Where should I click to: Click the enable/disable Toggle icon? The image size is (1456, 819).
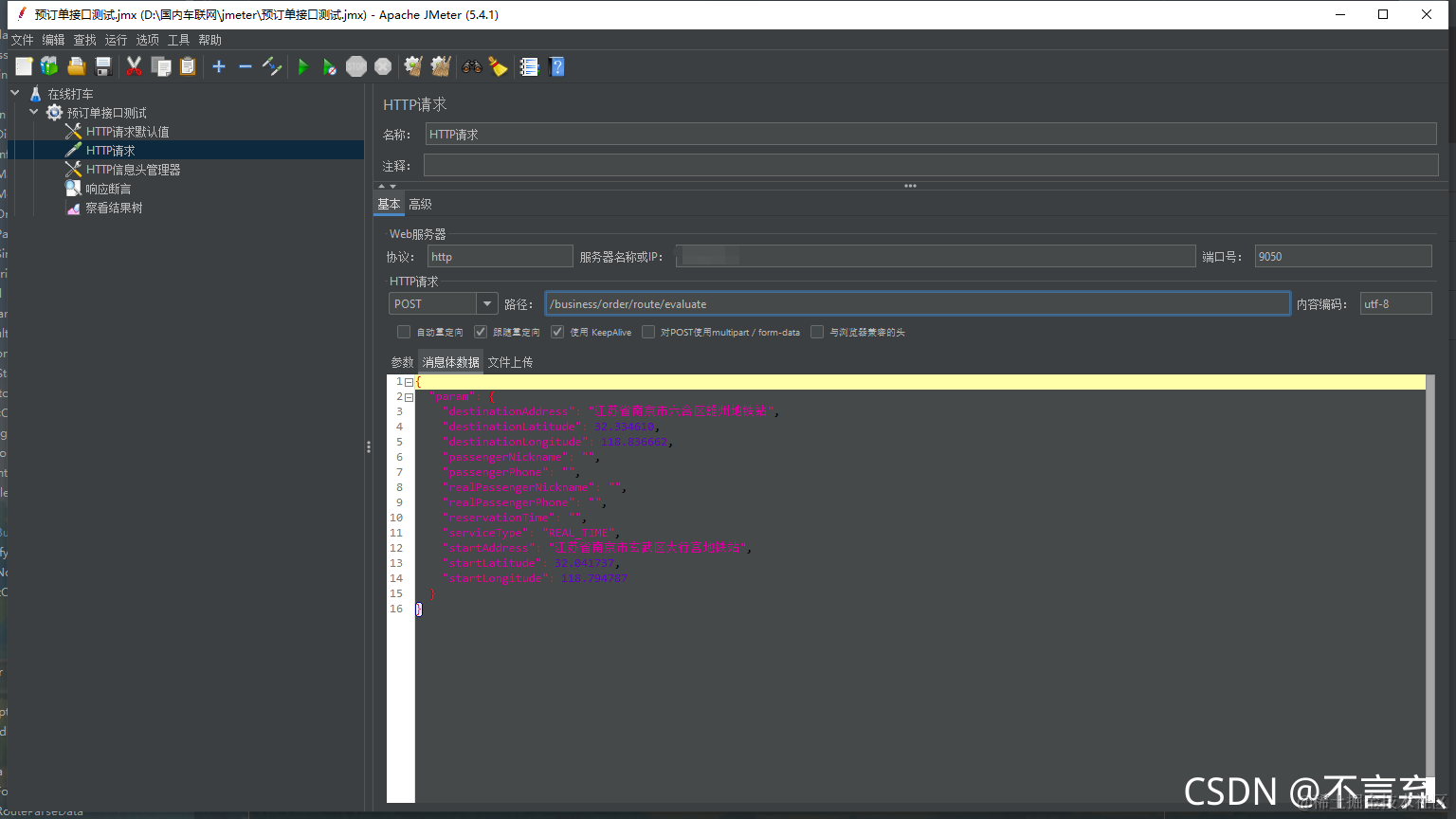pyautogui.click(x=272, y=66)
